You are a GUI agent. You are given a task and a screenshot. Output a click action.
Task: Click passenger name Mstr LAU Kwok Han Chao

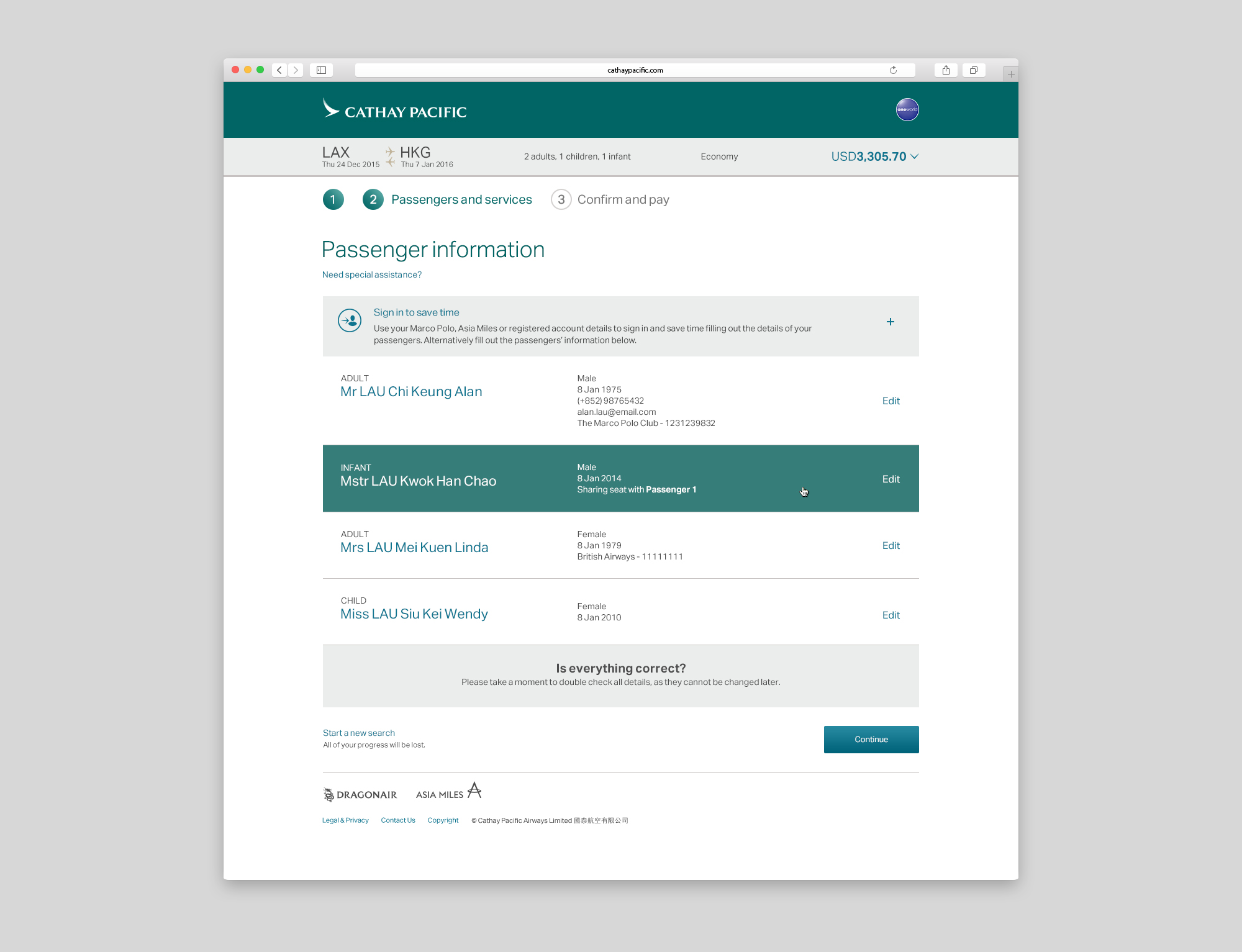tap(418, 481)
